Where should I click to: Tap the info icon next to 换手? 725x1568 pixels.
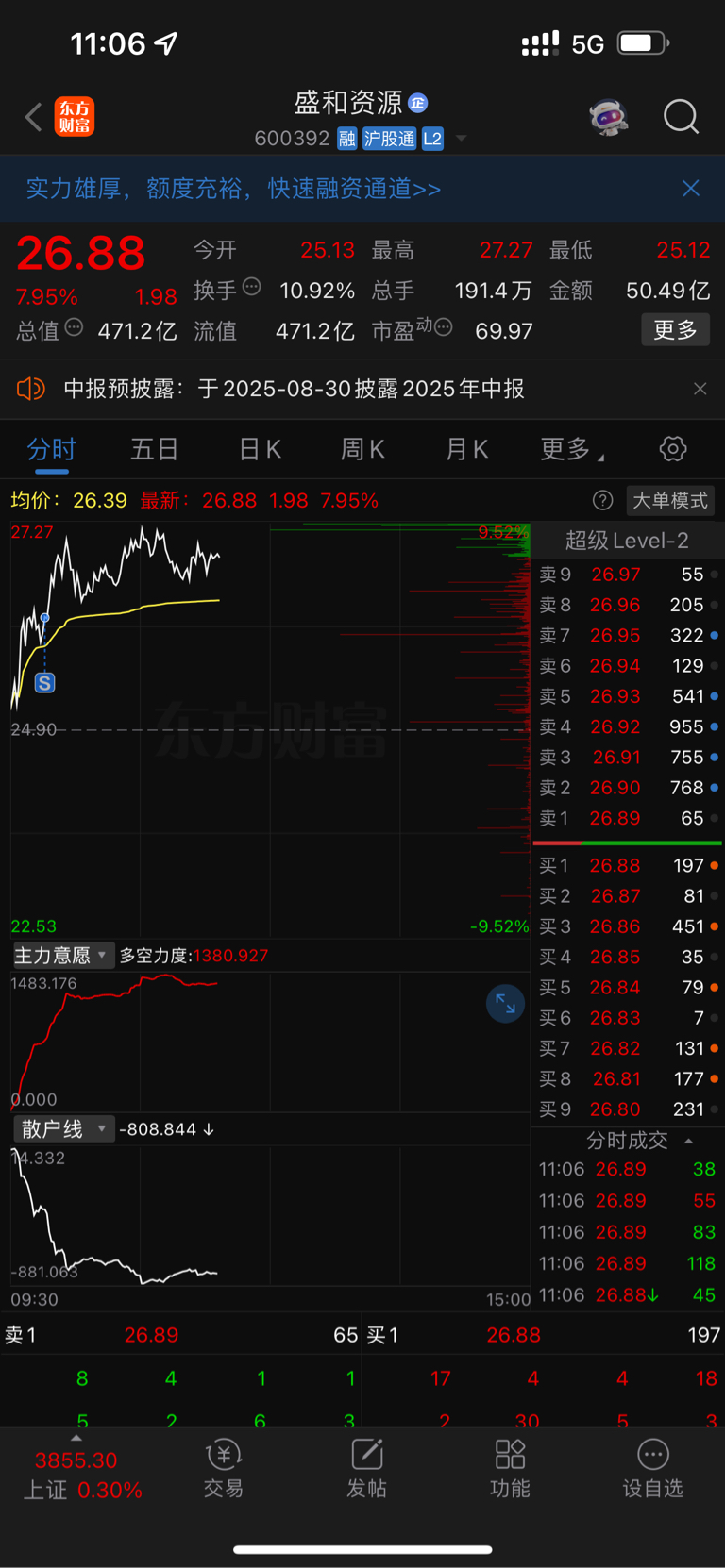251,287
